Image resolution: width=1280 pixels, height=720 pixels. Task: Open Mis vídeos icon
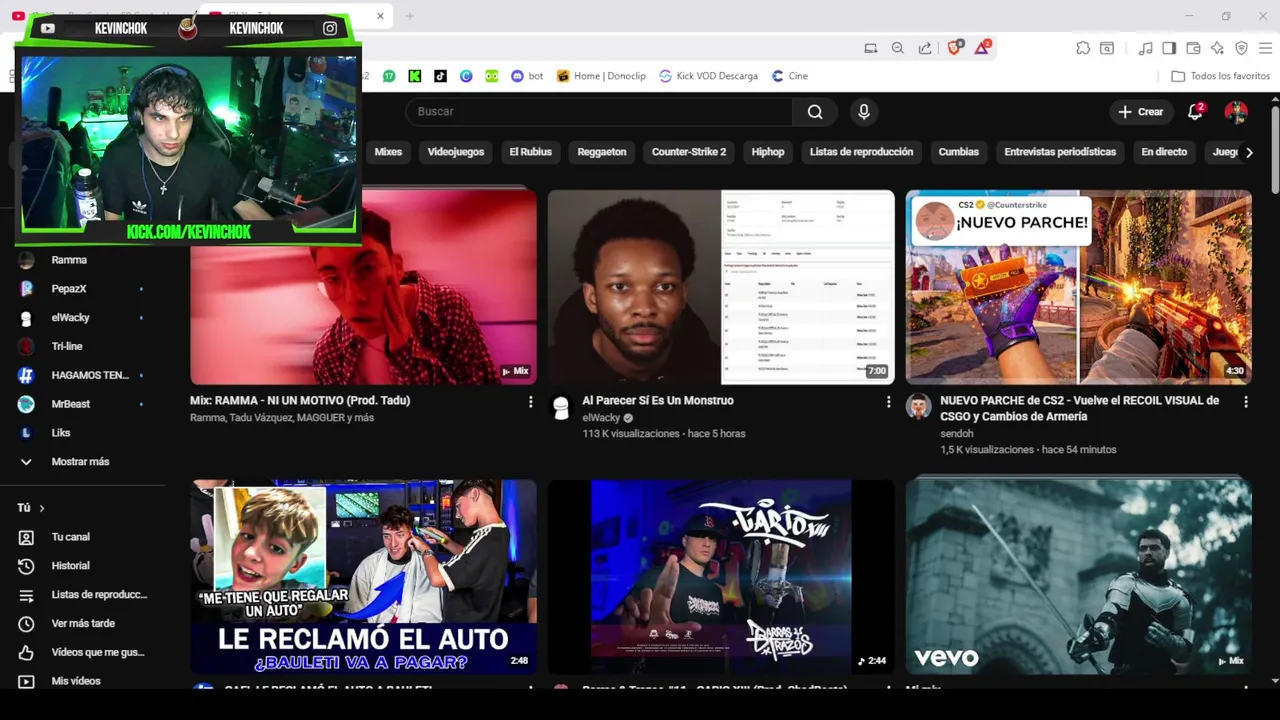[26, 681]
